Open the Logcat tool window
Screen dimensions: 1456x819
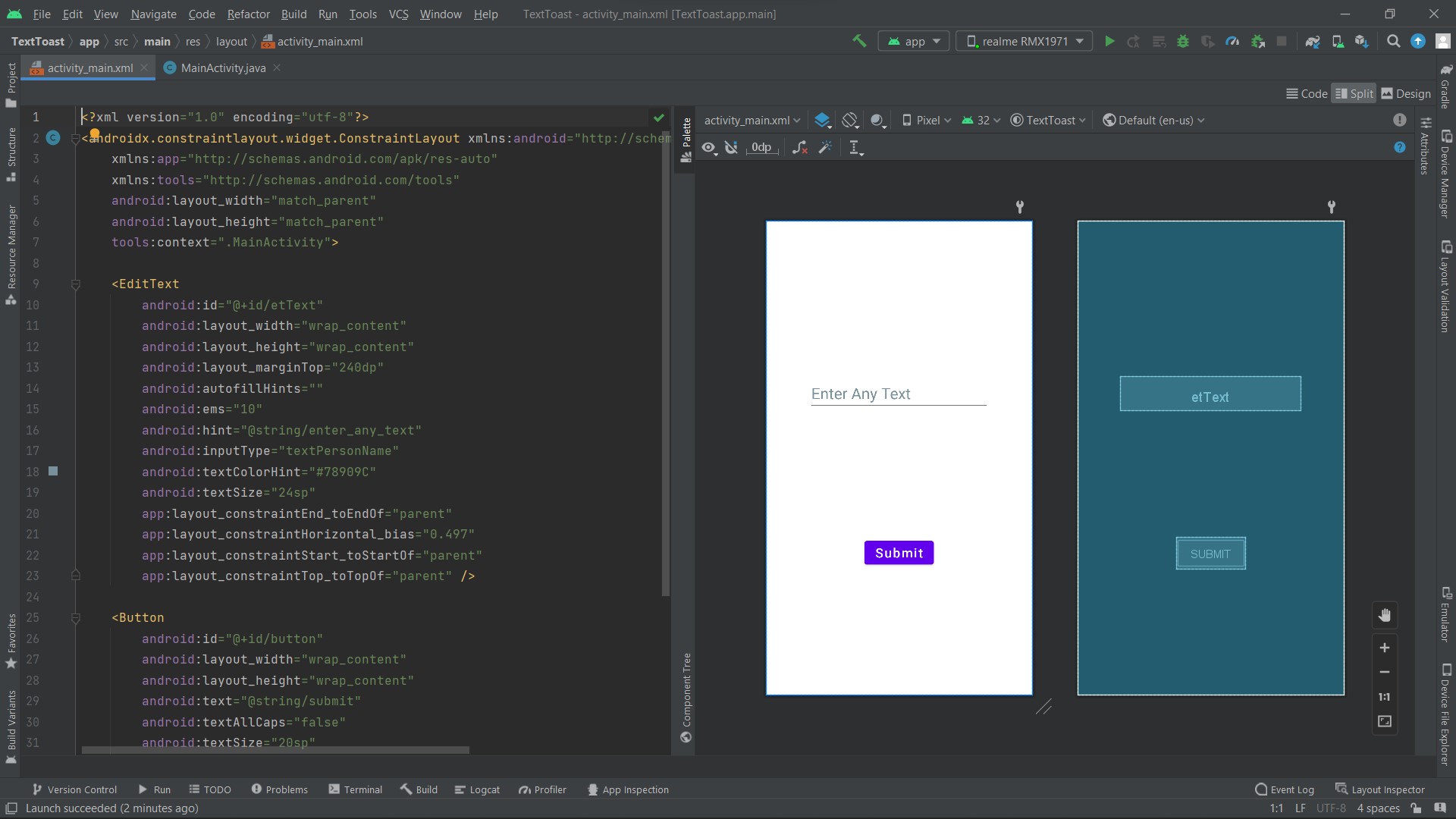[x=477, y=789]
